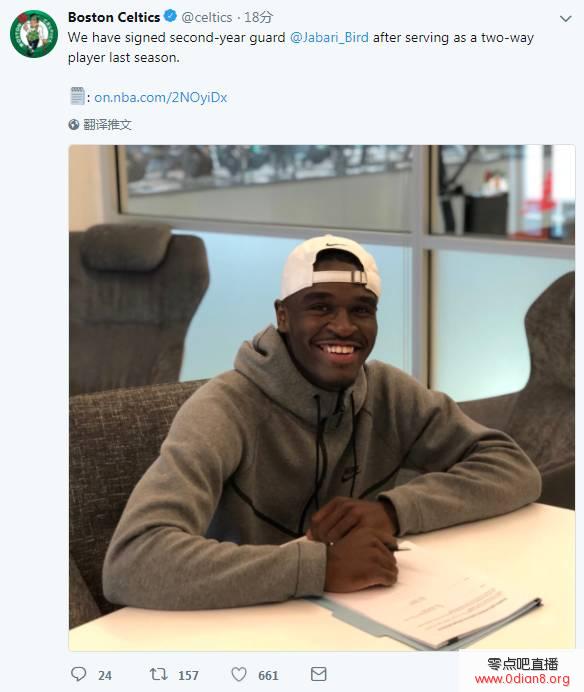The height and width of the screenshot is (692, 584).
Task: Like the tweet with heart icon
Action: click(239, 674)
